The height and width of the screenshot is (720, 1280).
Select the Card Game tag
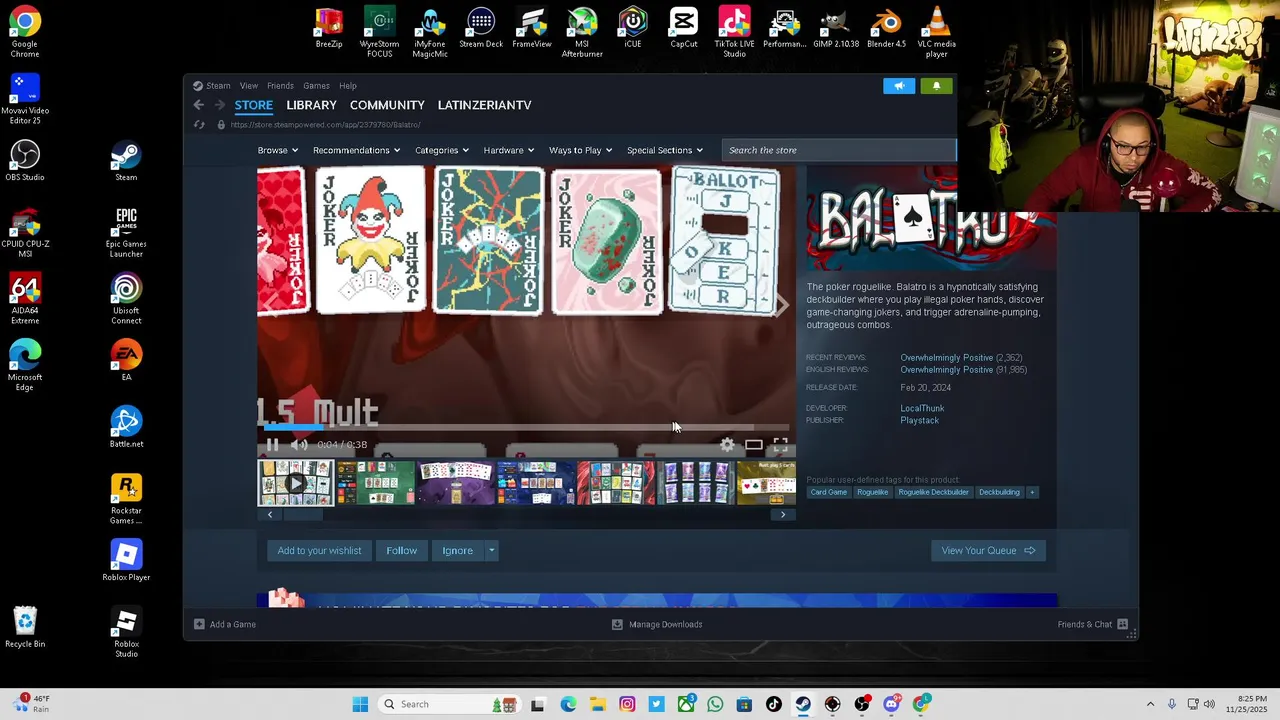point(828,492)
